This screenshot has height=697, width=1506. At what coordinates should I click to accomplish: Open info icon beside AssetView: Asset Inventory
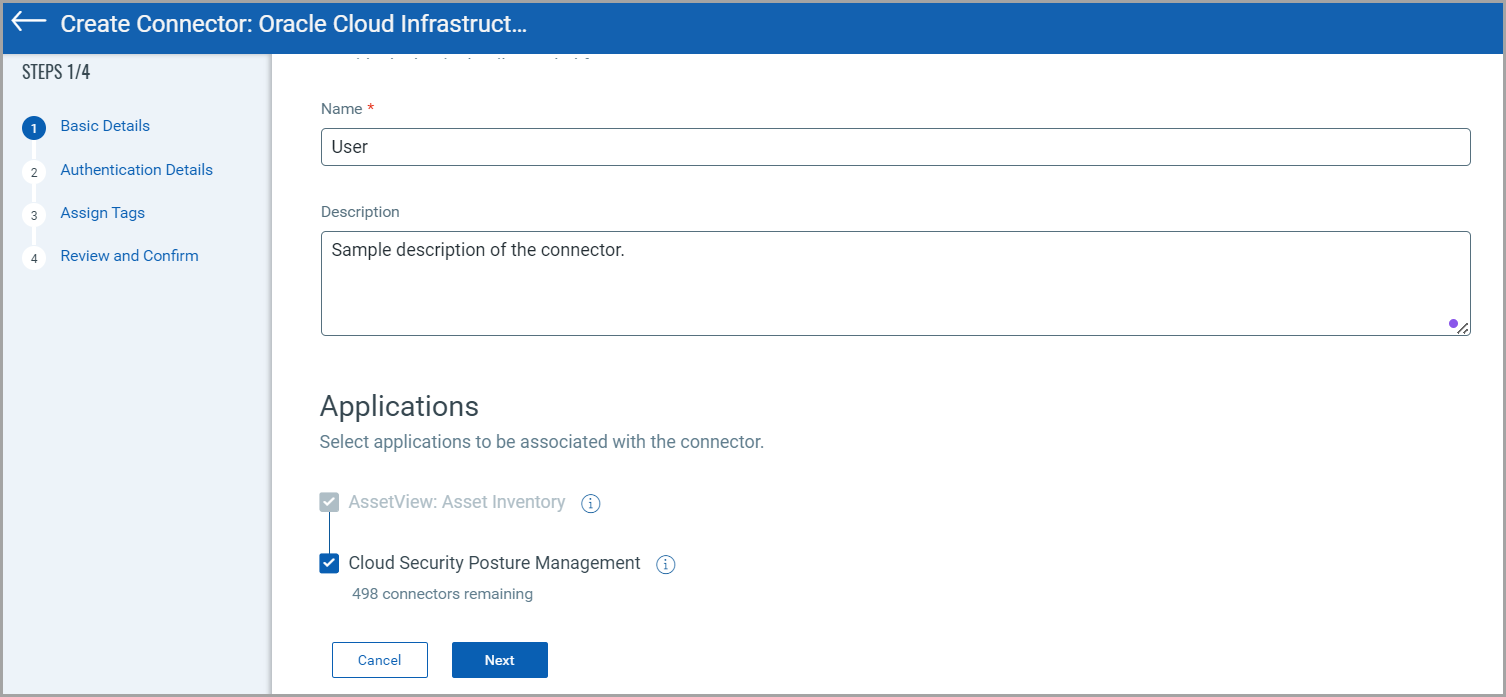click(x=590, y=503)
